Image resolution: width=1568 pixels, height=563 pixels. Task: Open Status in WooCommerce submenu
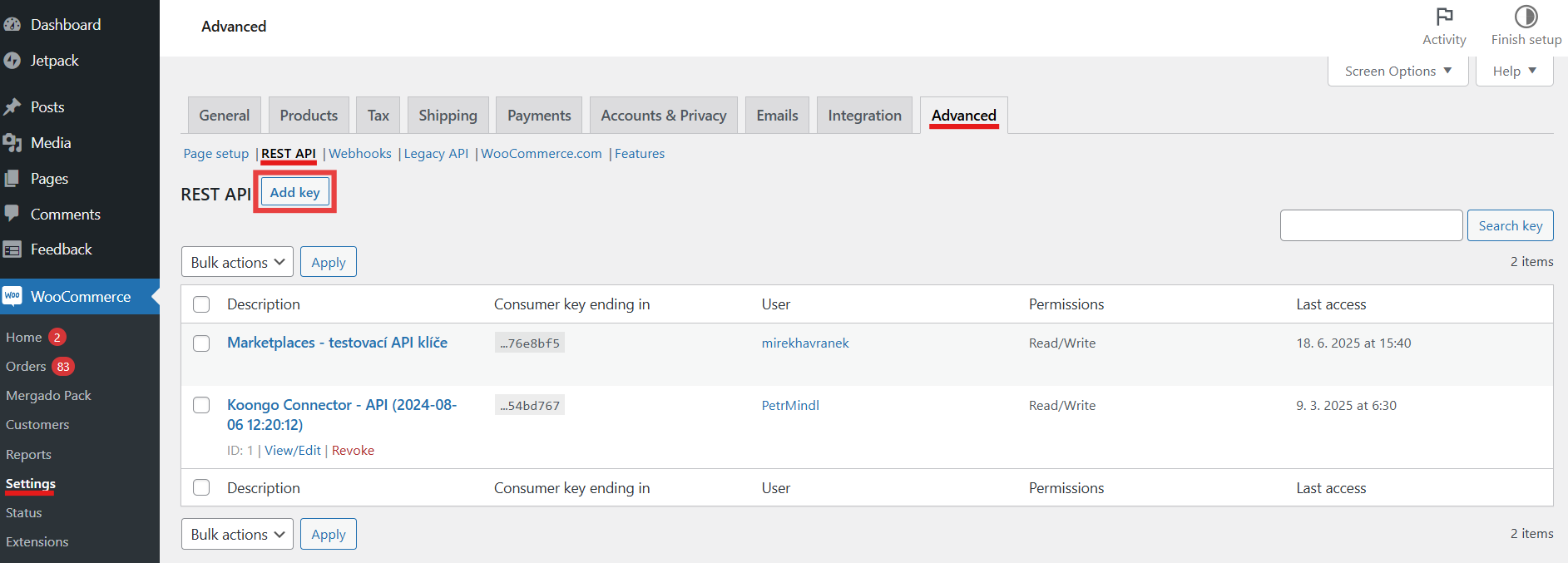coord(24,513)
